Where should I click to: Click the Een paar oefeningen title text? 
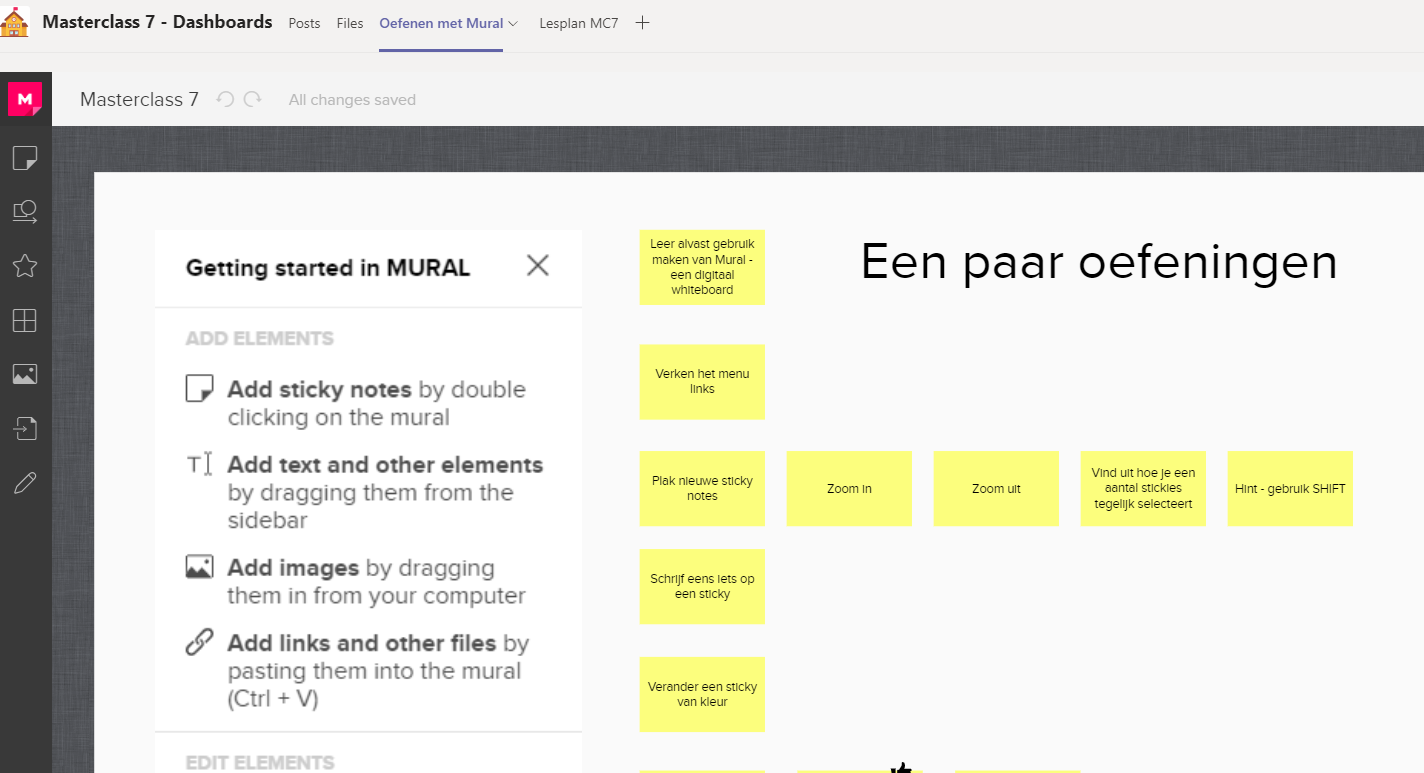pyautogui.click(x=1098, y=262)
